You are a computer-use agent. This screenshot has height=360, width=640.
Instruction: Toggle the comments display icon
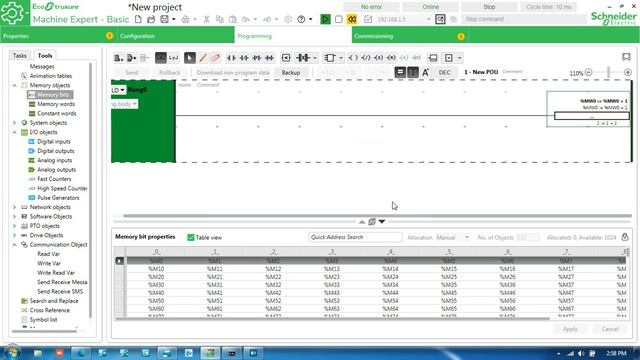coord(400,72)
